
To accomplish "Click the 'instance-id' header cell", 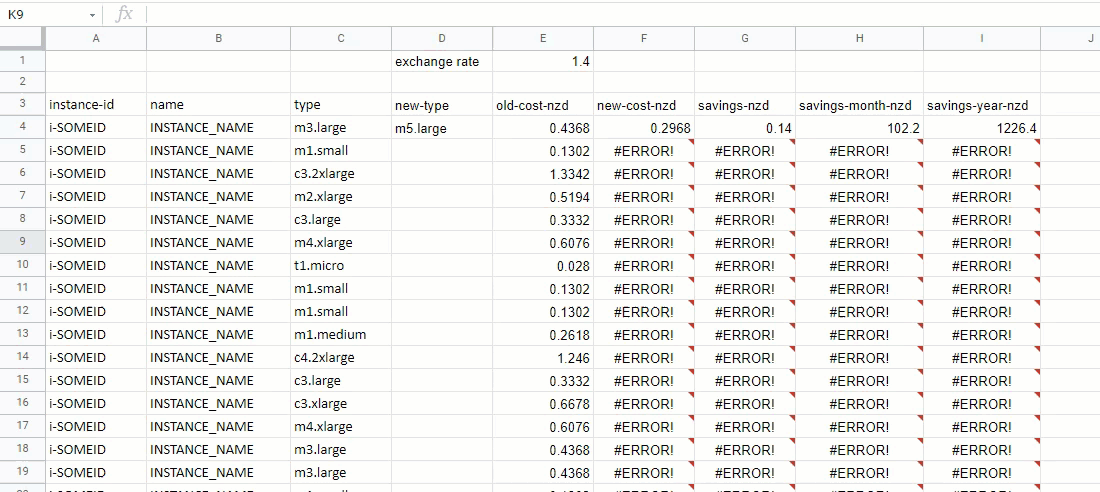I will pyautogui.click(x=96, y=105).
